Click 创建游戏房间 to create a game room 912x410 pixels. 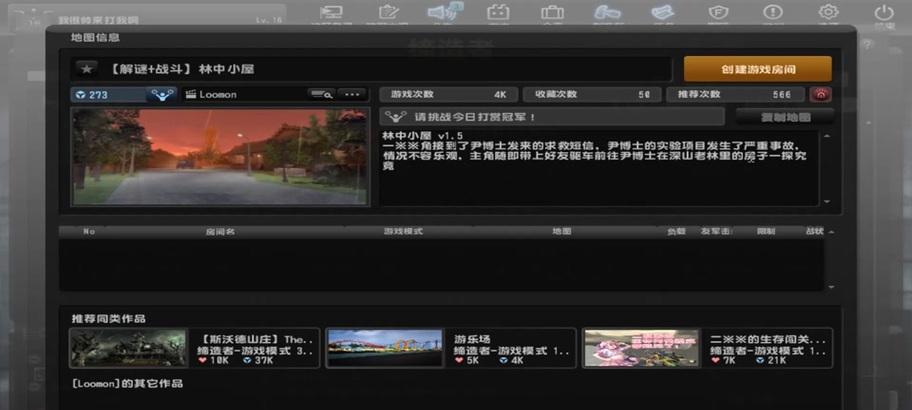click(757, 69)
